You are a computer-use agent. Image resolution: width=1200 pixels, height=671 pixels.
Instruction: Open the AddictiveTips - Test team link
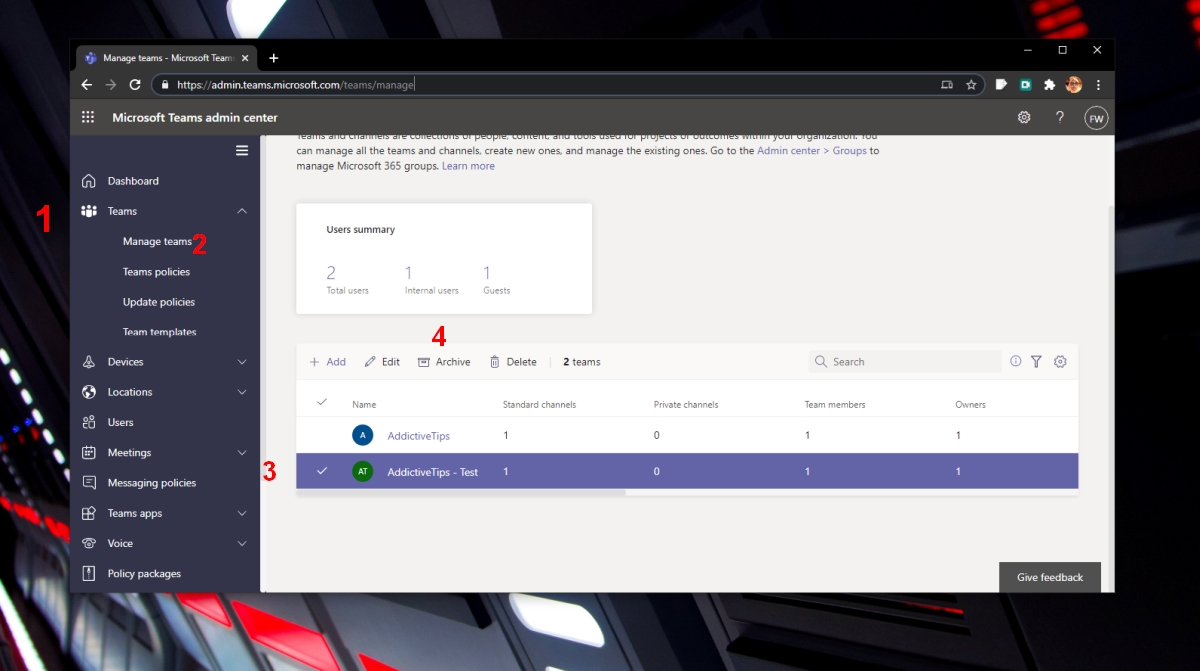click(433, 472)
